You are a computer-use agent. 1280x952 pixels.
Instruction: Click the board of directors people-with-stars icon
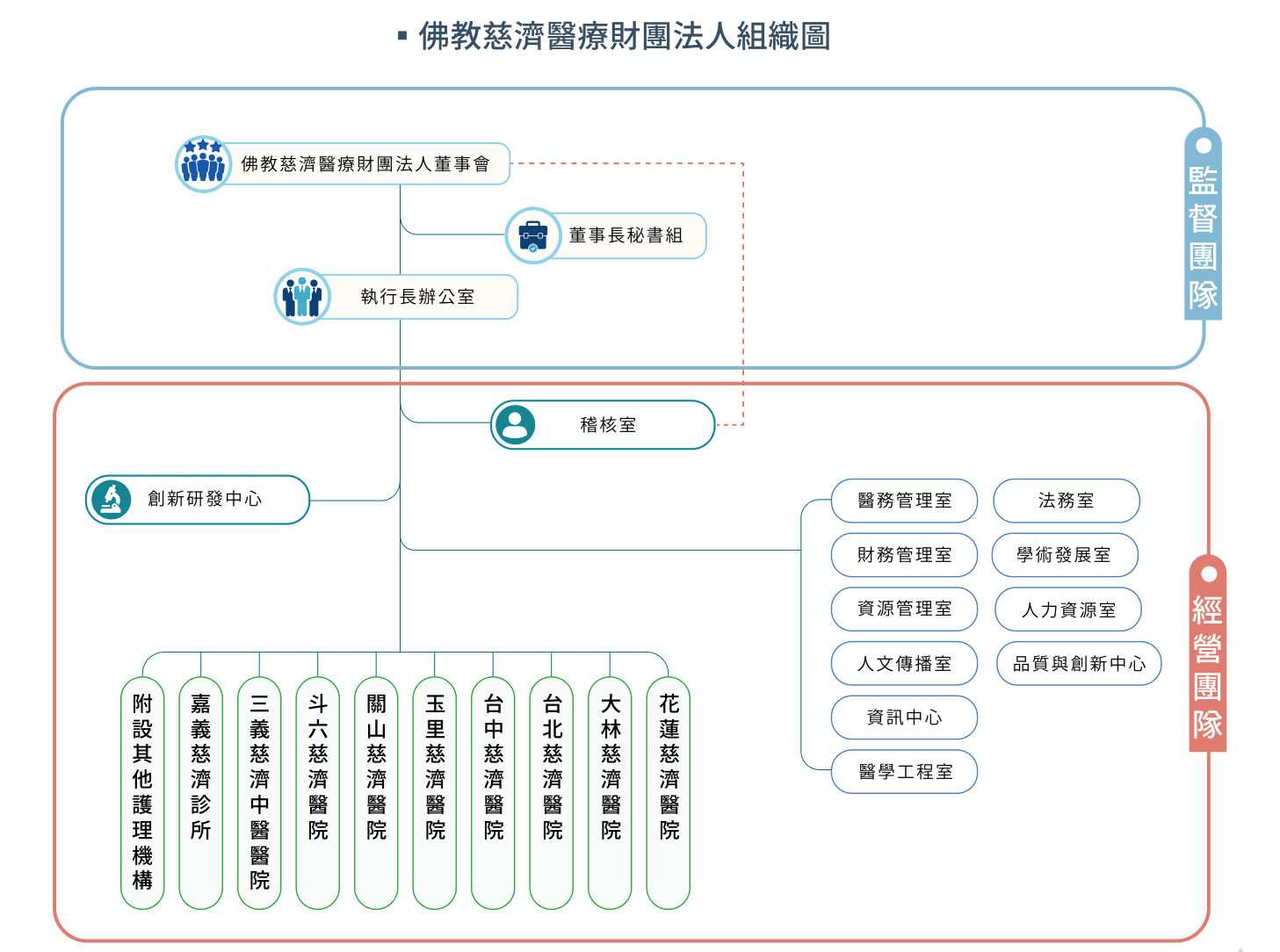203,164
